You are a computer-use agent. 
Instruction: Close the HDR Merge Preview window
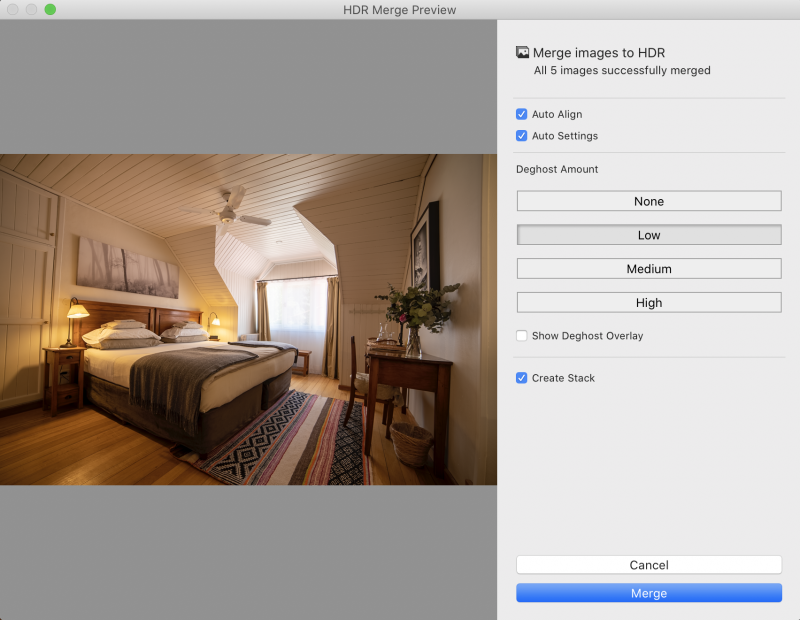[x=12, y=9]
